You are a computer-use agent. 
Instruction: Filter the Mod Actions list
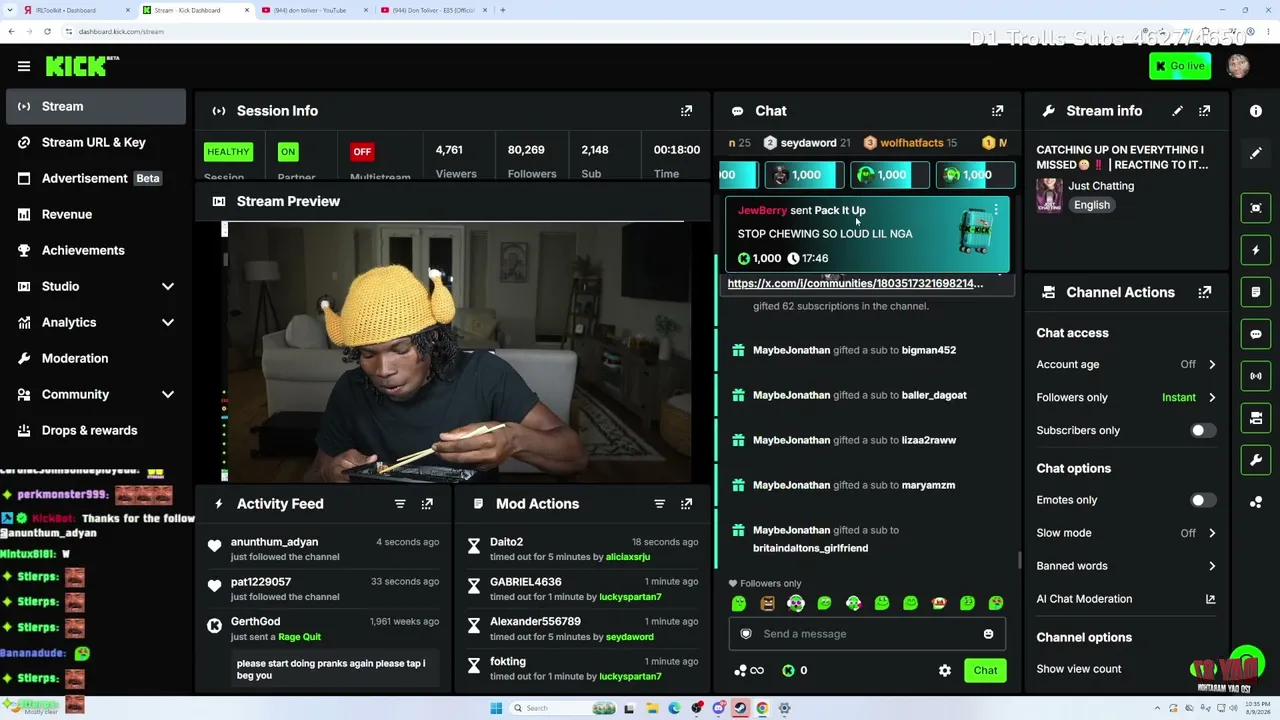coord(659,504)
